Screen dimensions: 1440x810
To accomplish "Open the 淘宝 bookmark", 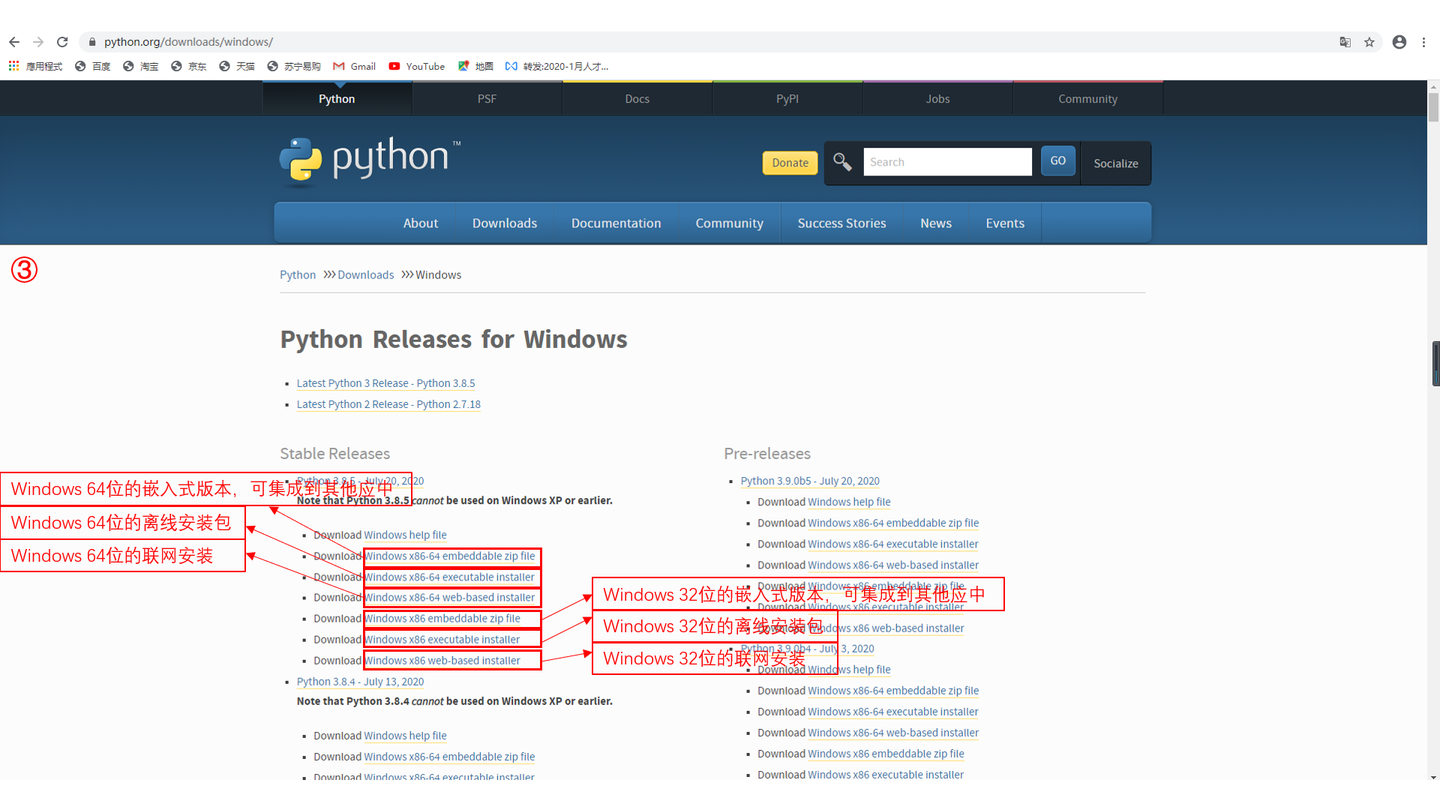I will [140, 66].
